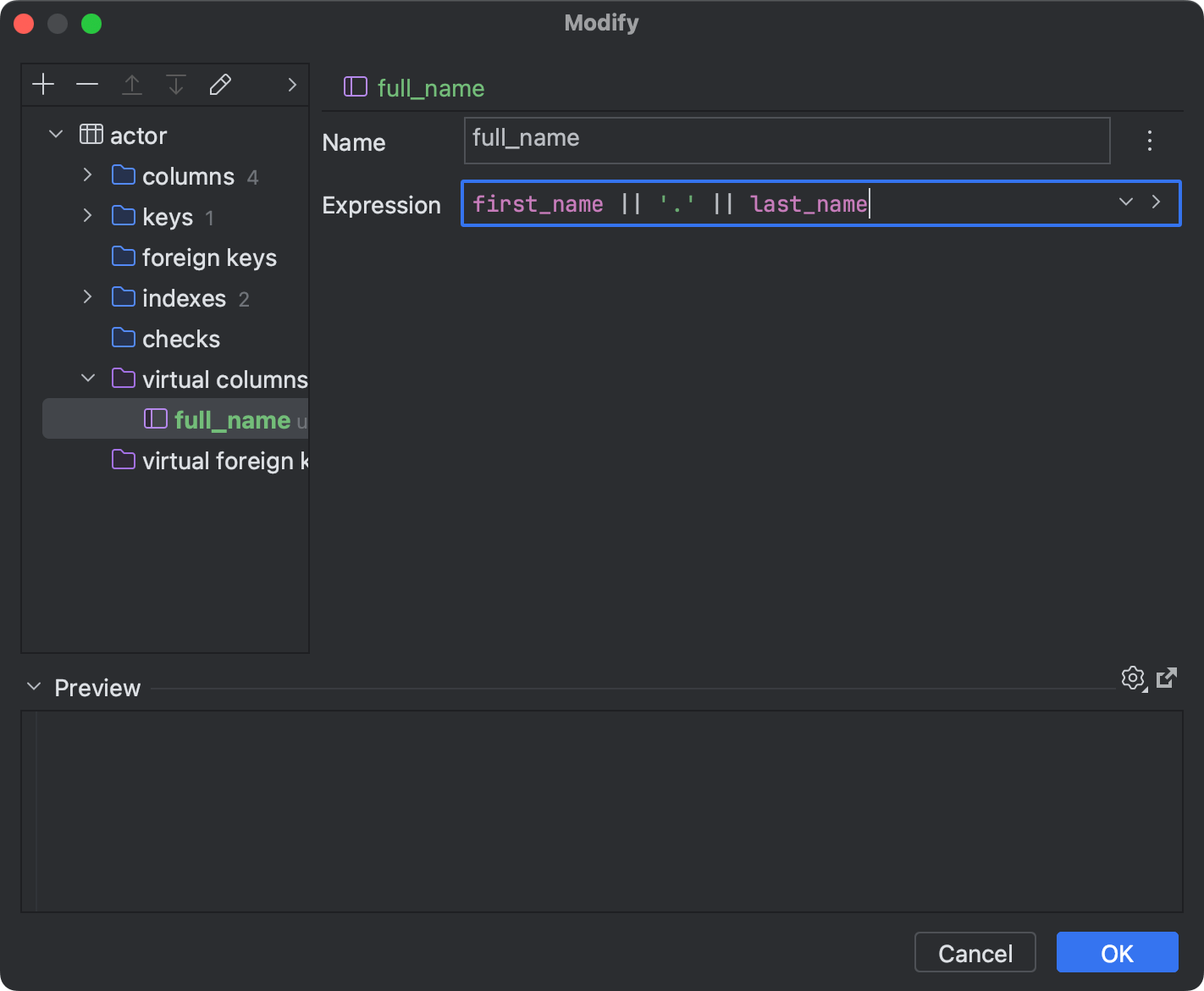Viewport: 1204px width, 991px height.
Task: Open the kebab menu beside the Name field
Action: (x=1149, y=141)
